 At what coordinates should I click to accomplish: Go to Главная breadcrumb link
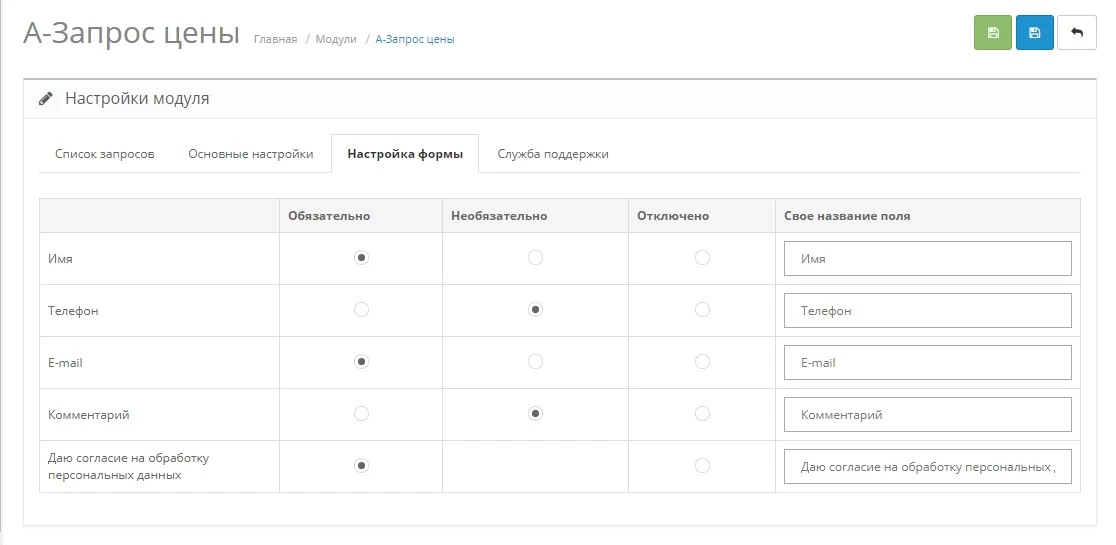coord(275,39)
